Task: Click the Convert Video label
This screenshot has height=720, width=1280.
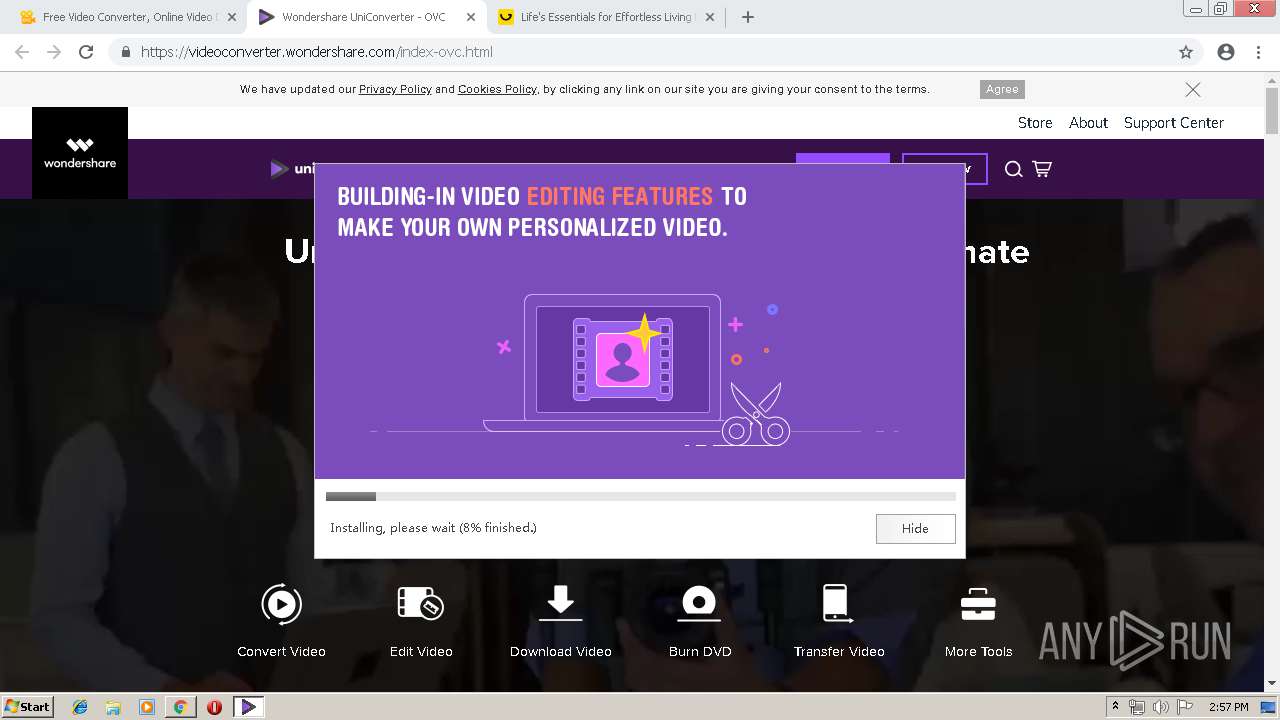Action: (x=281, y=651)
